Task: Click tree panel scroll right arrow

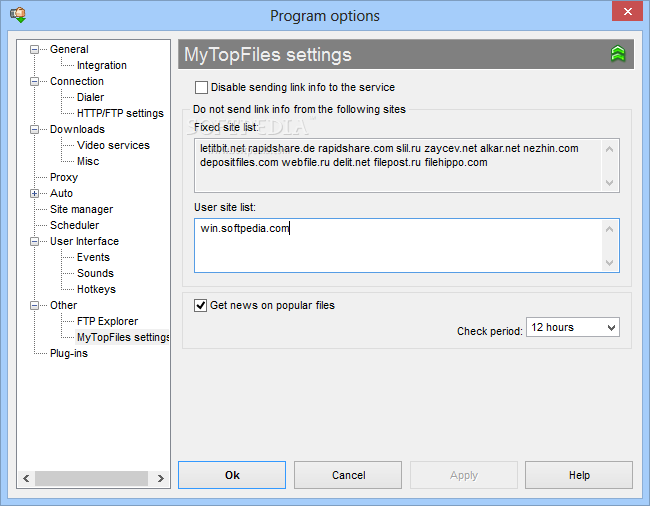Action: pos(161,478)
